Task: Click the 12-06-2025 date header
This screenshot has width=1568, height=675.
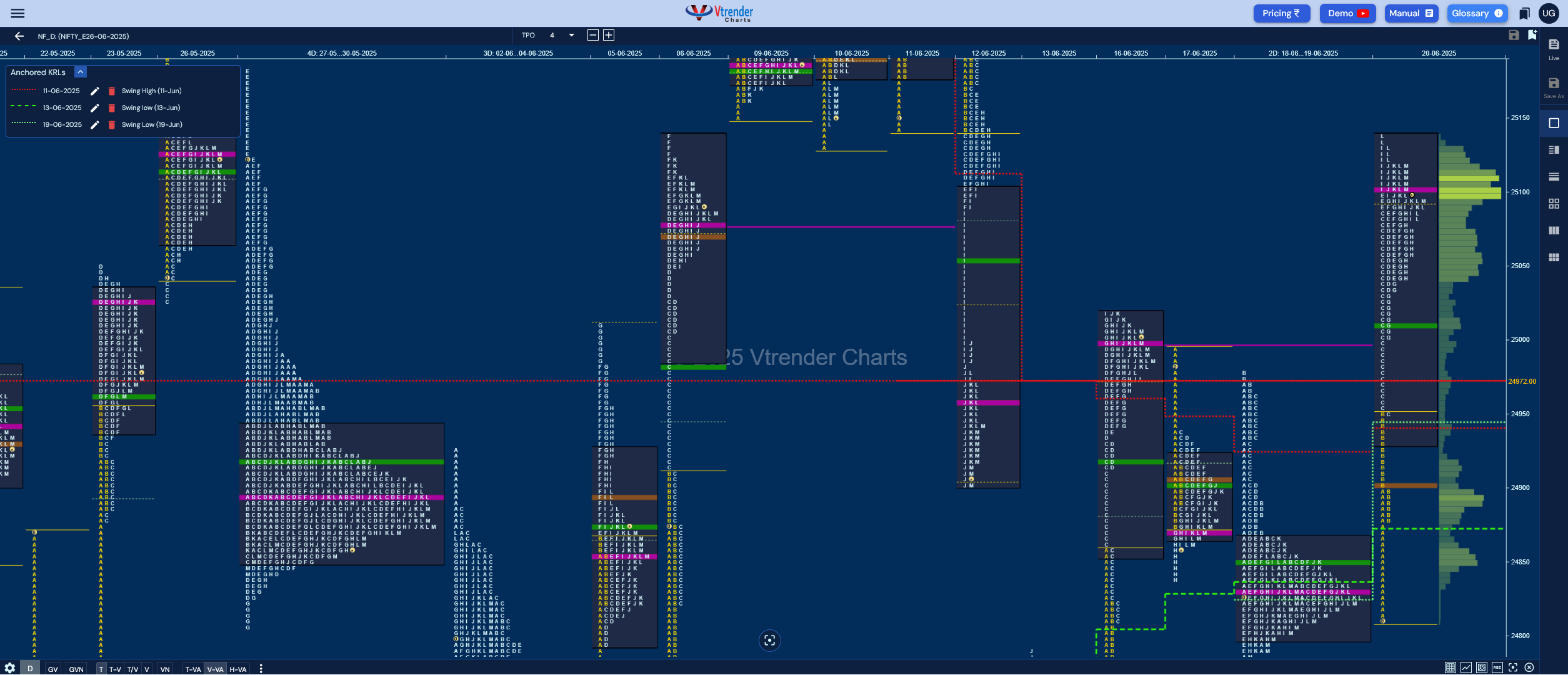Action: [989, 54]
